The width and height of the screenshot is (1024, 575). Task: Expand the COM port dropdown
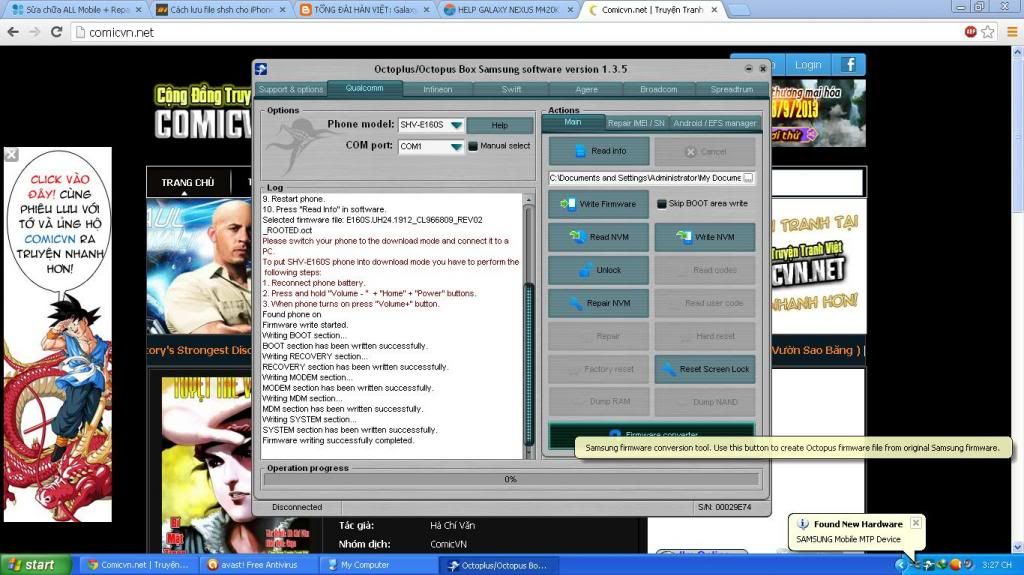click(456, 147)
